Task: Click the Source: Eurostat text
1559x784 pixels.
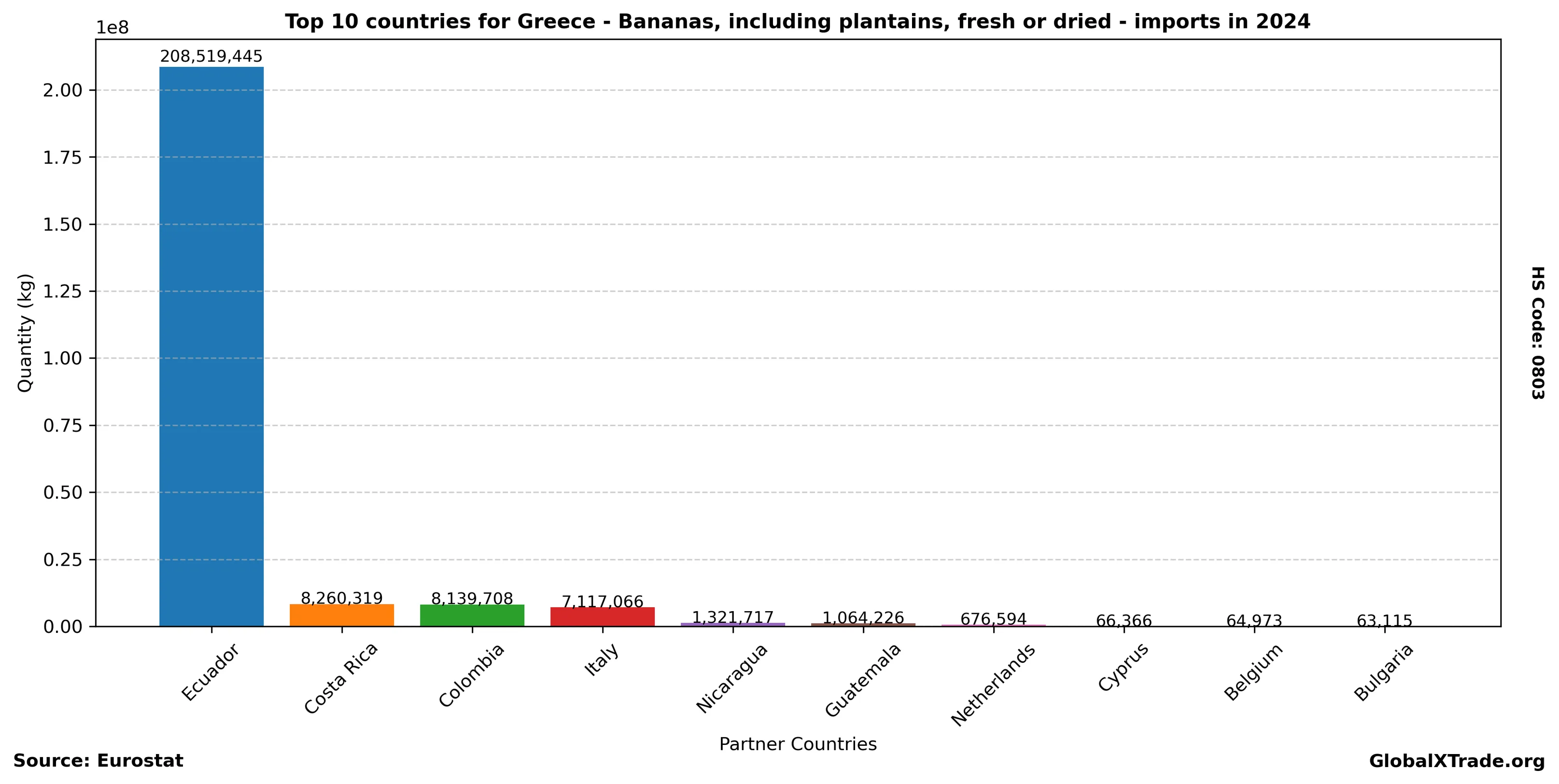Action: tap(98, 761)
